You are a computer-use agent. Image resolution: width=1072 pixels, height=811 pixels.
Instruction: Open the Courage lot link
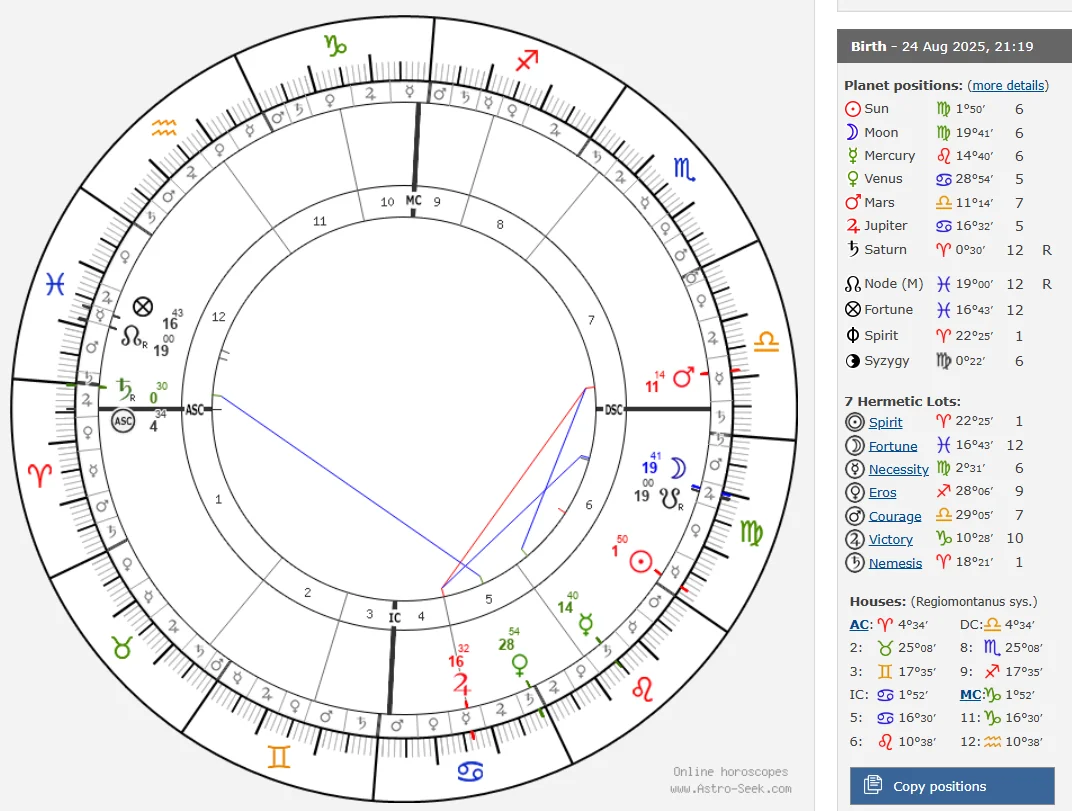pyautogui.click(x=895, y=516)
